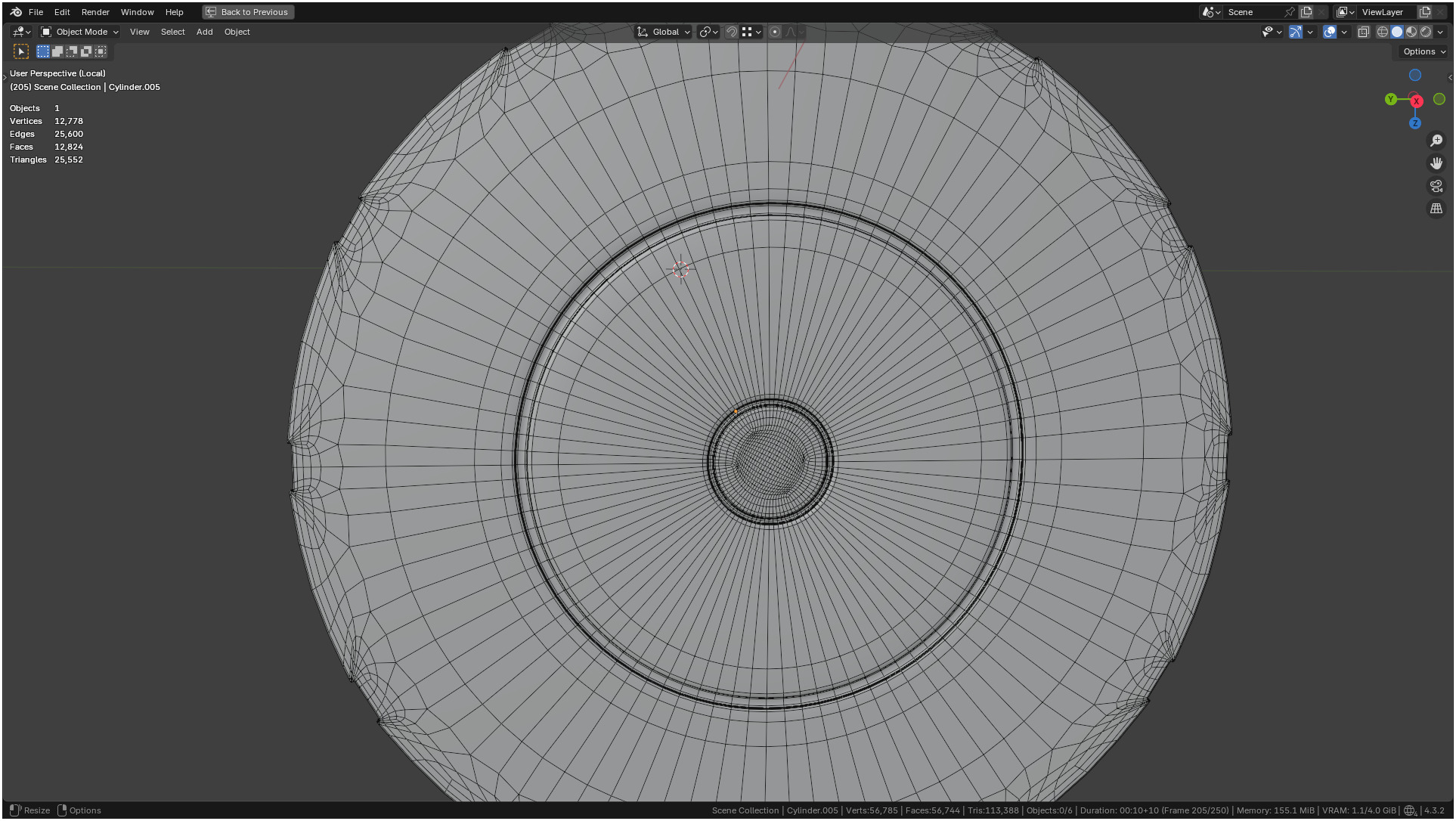Viewport: 1456px width, 821px height.
Task: Open the Object Mode dropdown
Action: pos(80,32)
